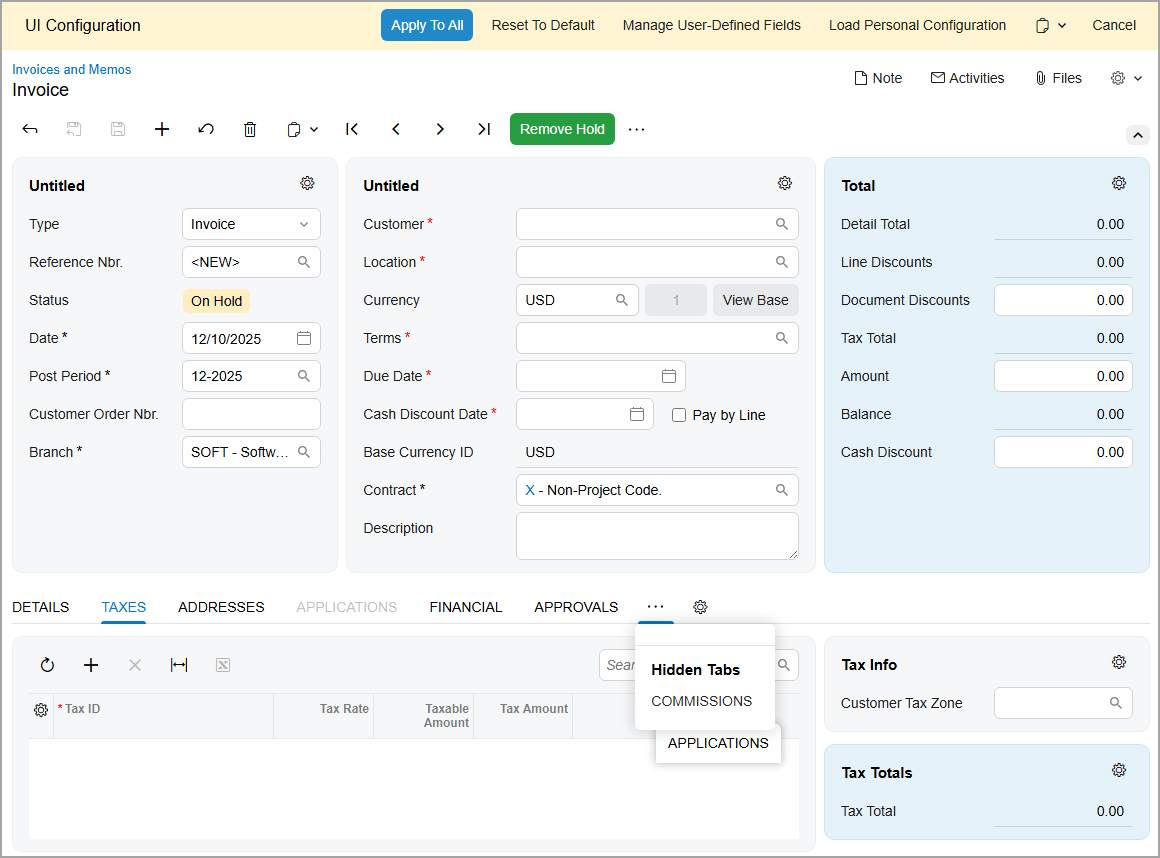This screenshot has width=1160, height=858.
Task: Expand the clipboard dropdown in UI Configuration bar
Action: pyautogui.click(x=1051, y=25)
